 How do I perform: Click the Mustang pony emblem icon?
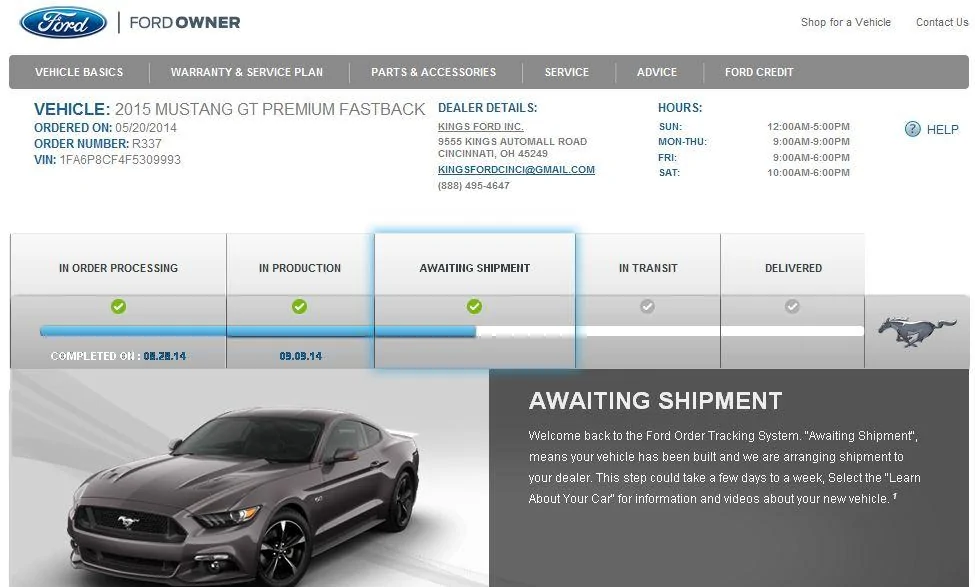click(x=917, y=331)
